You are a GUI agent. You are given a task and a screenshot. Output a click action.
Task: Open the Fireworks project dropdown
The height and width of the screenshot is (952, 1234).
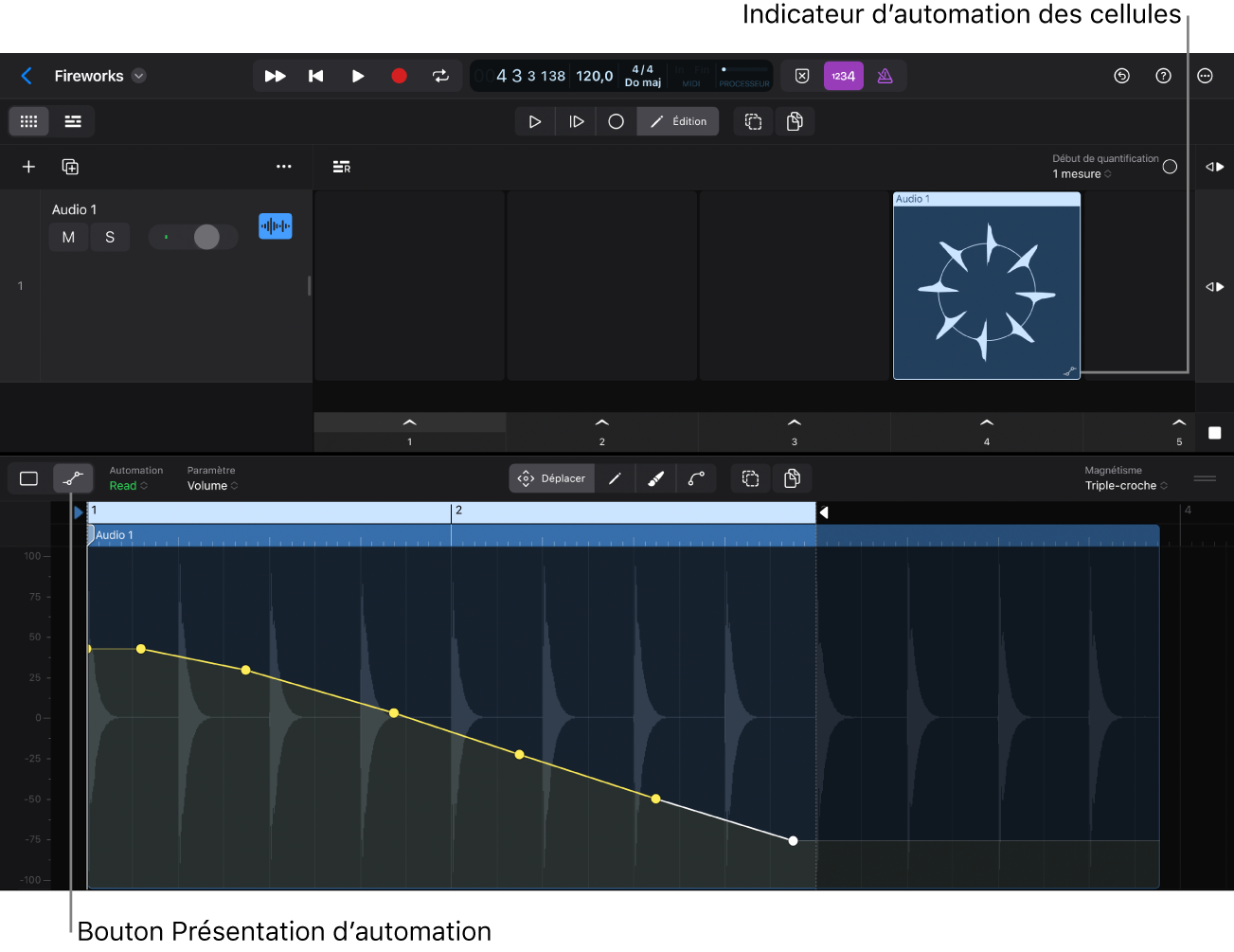pos(139,76)
